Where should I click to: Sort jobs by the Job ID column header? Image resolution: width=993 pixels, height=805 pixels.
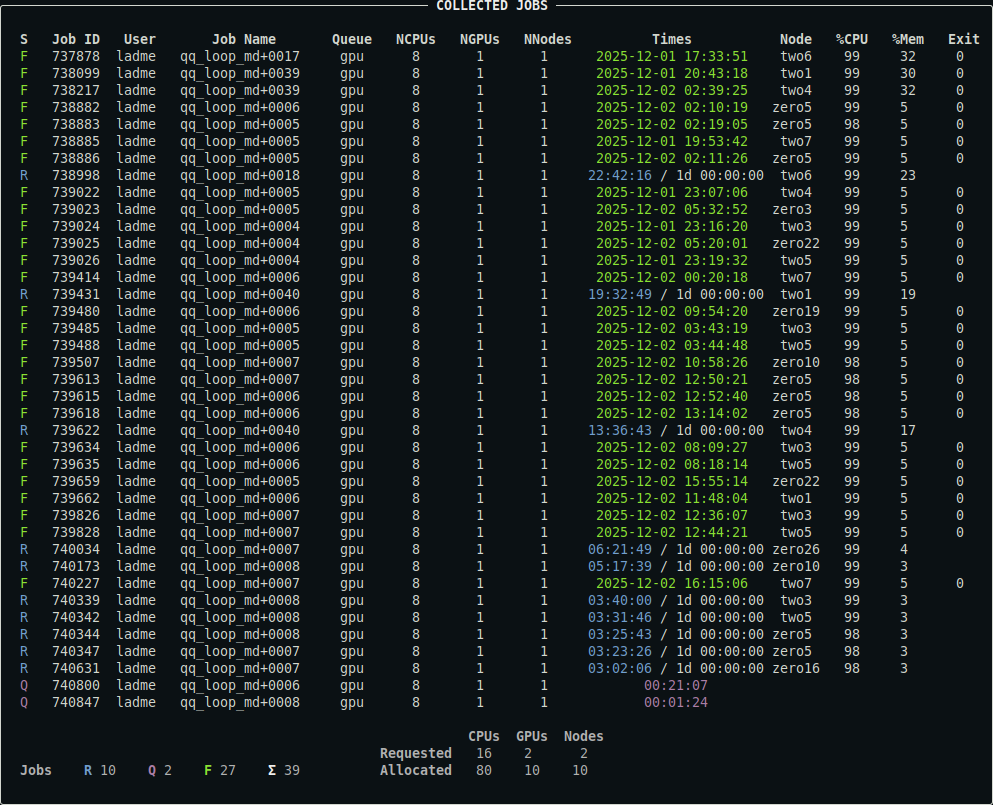coord(76,39)
